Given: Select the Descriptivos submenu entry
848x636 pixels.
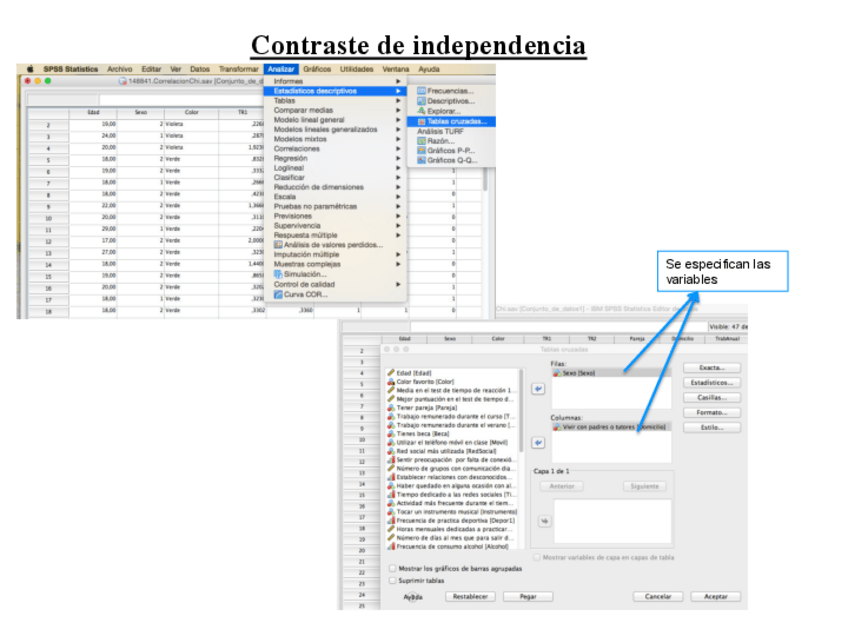Looking at the screenshot, I should (x=451, y=101).
